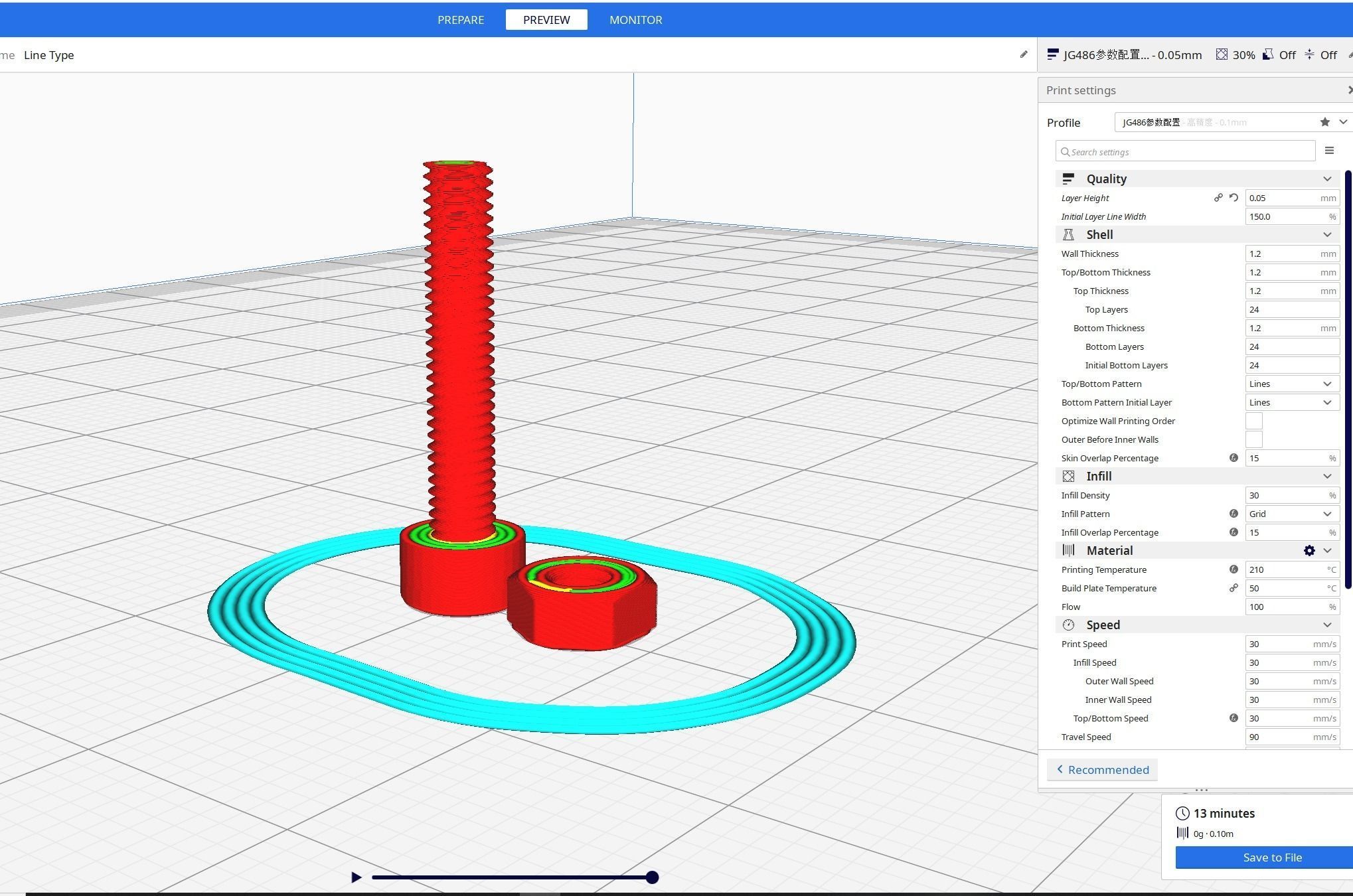Open the Infill Pattern Grid dropdown

[1291, 514]
